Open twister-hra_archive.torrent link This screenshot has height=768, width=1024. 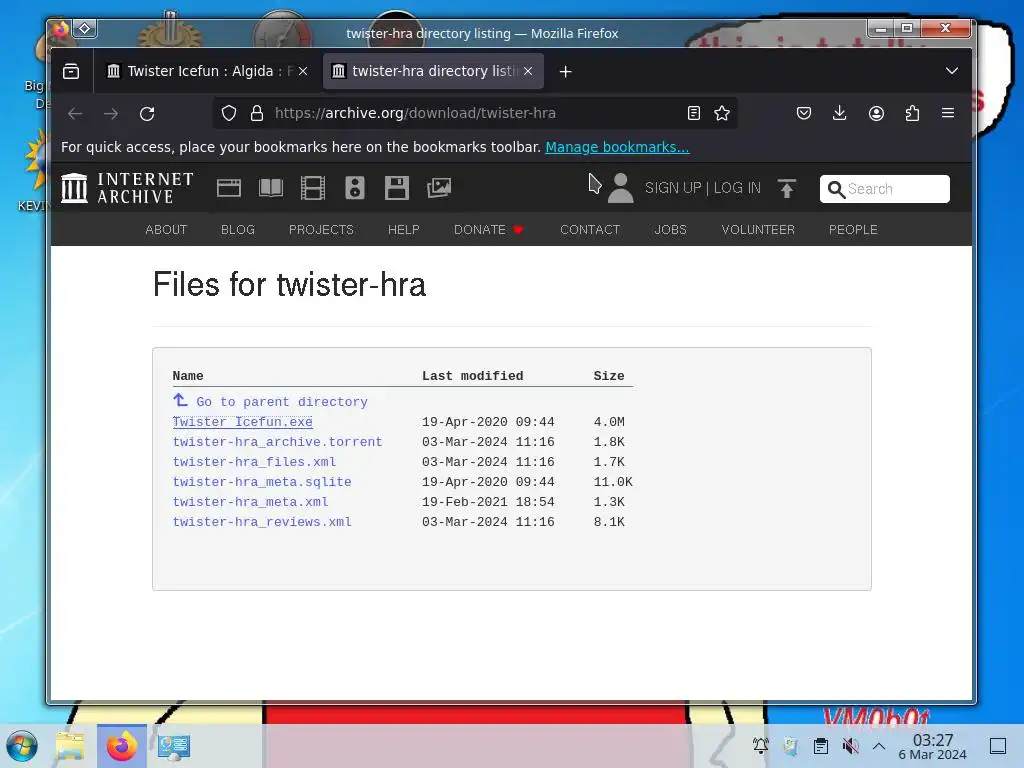point(277,442)
